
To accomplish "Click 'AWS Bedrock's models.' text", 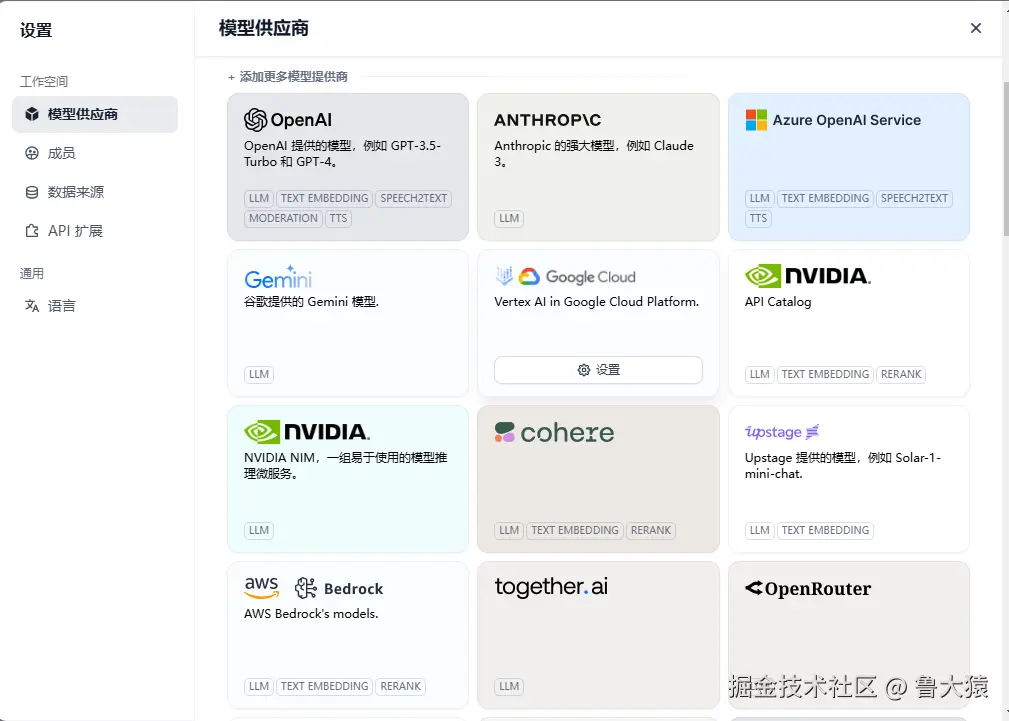I will pyautogui.click(x=311, y=613).
